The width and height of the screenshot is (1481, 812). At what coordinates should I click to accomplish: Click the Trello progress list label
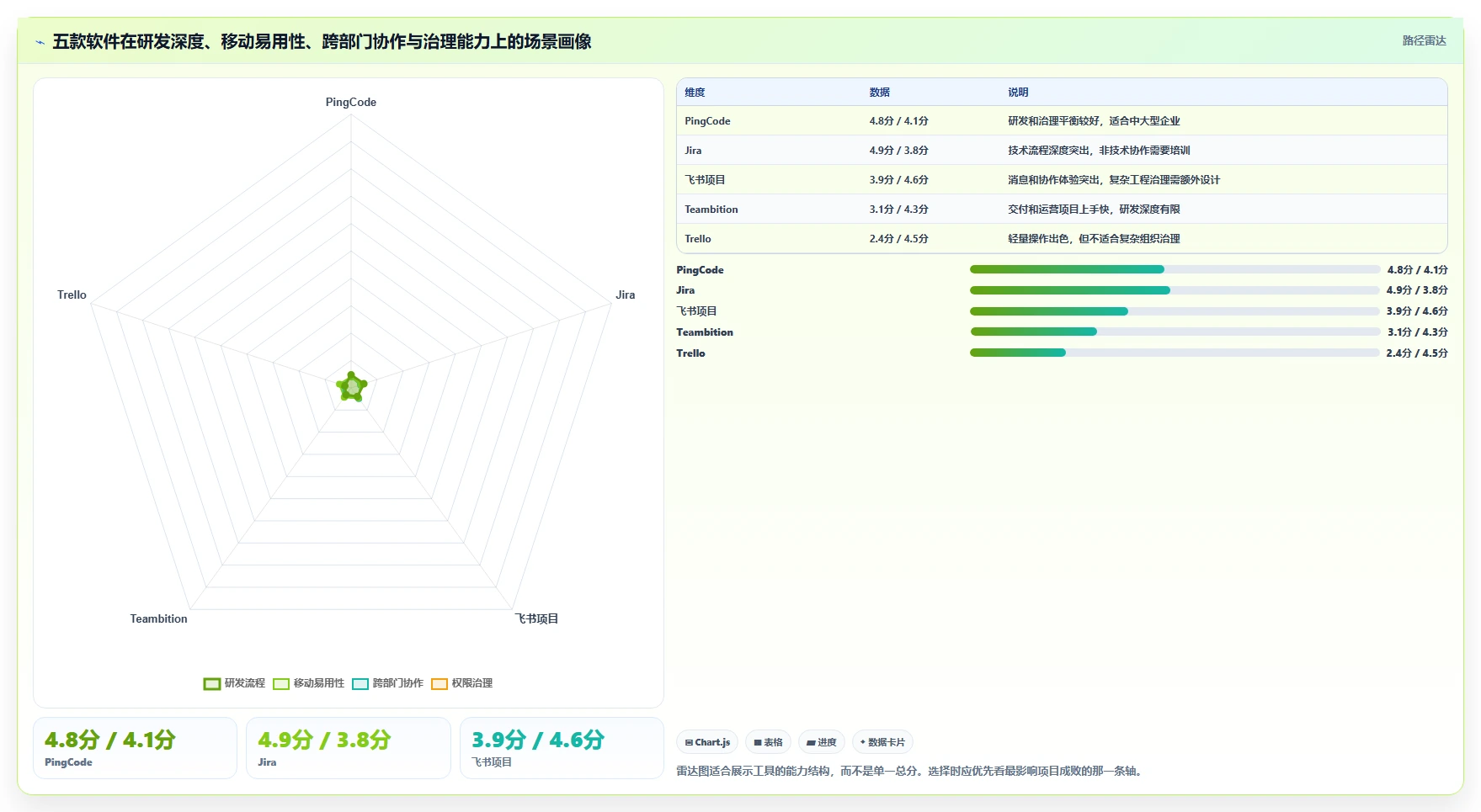click(x=690, y=353)
